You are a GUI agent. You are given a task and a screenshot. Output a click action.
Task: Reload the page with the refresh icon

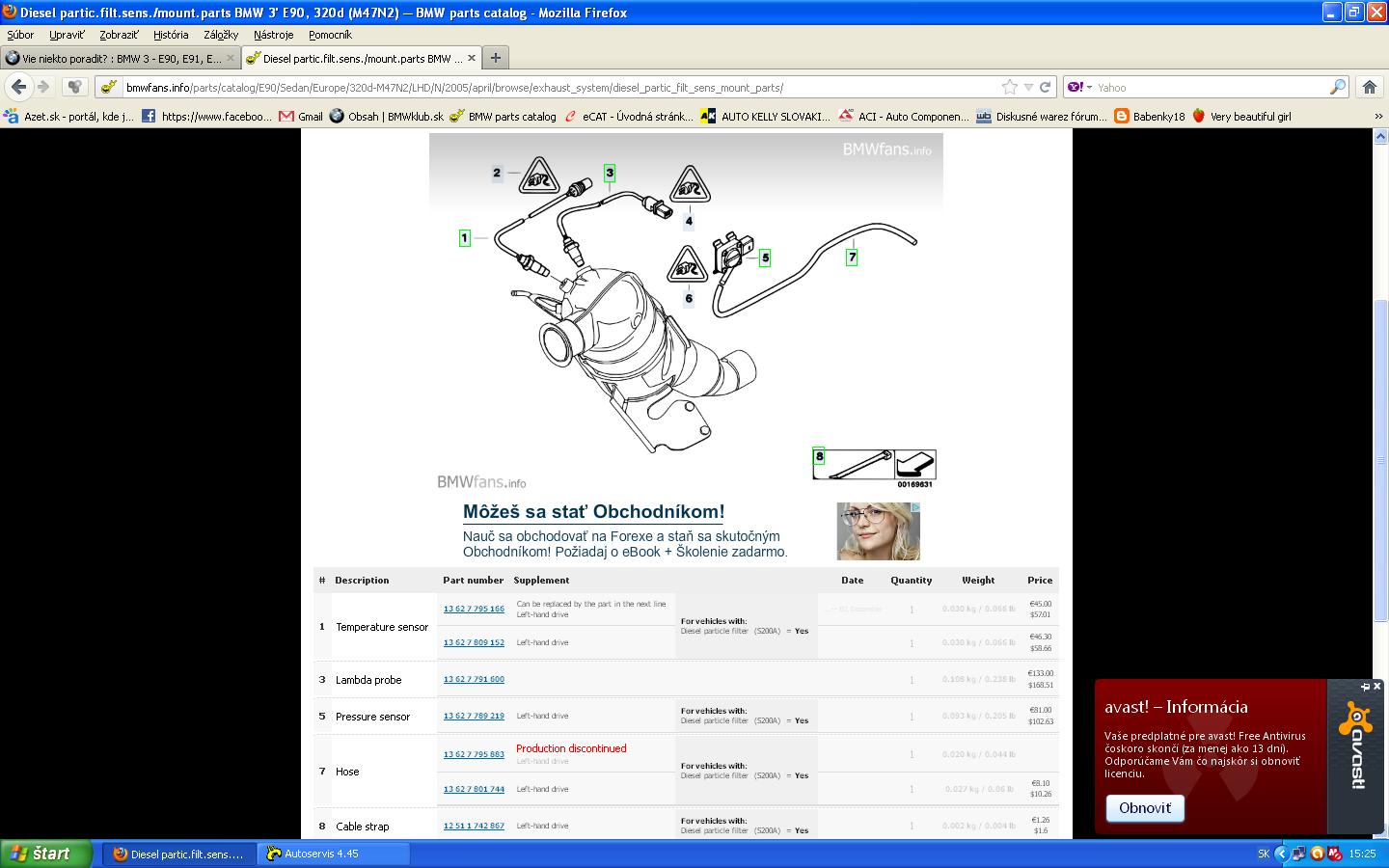1045,87
